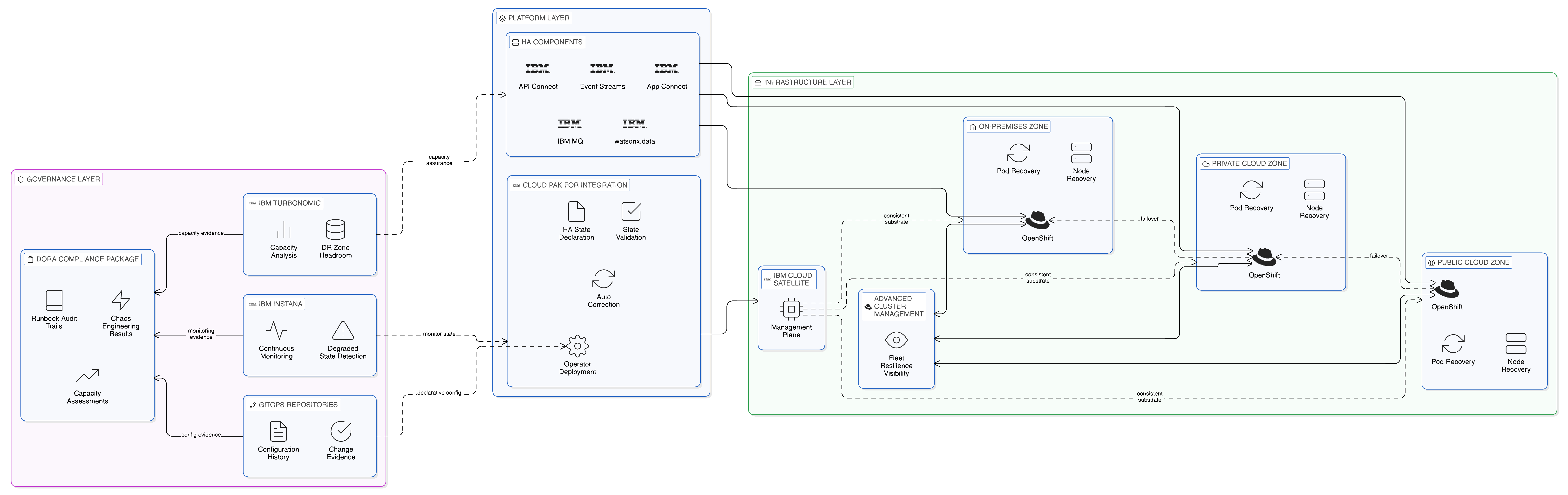Click Private Cloud Zone Node Recovery icon
Viewport: 1568px width, 495px height.
(1314, 190)
